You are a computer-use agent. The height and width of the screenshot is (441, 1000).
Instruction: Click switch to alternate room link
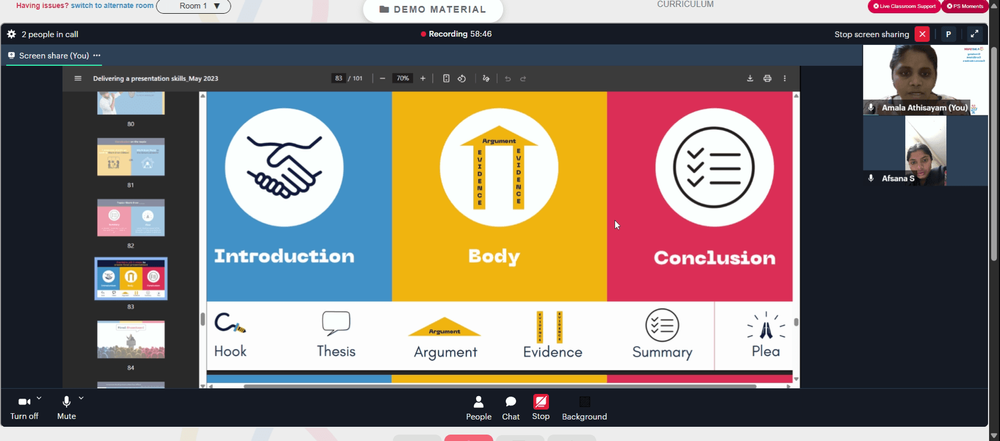click(x=112, y=5)
